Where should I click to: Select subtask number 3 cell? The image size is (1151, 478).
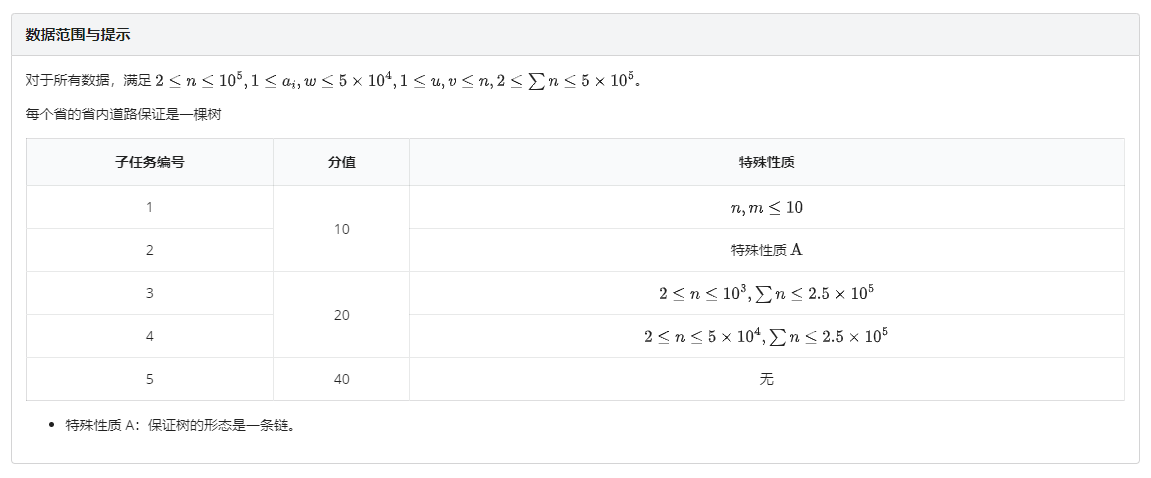click(150, 293)
